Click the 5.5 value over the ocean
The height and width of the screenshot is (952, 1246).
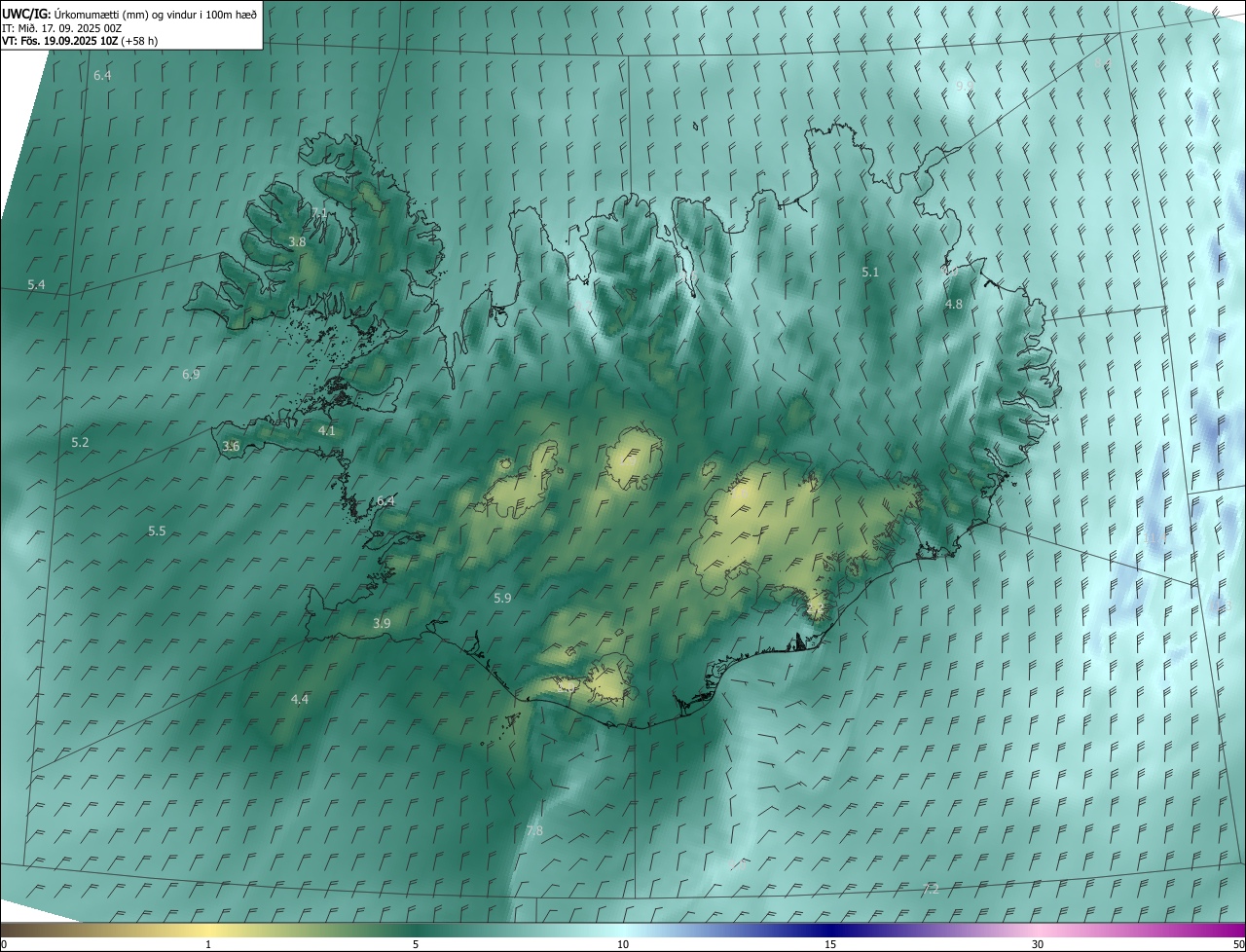157,531
